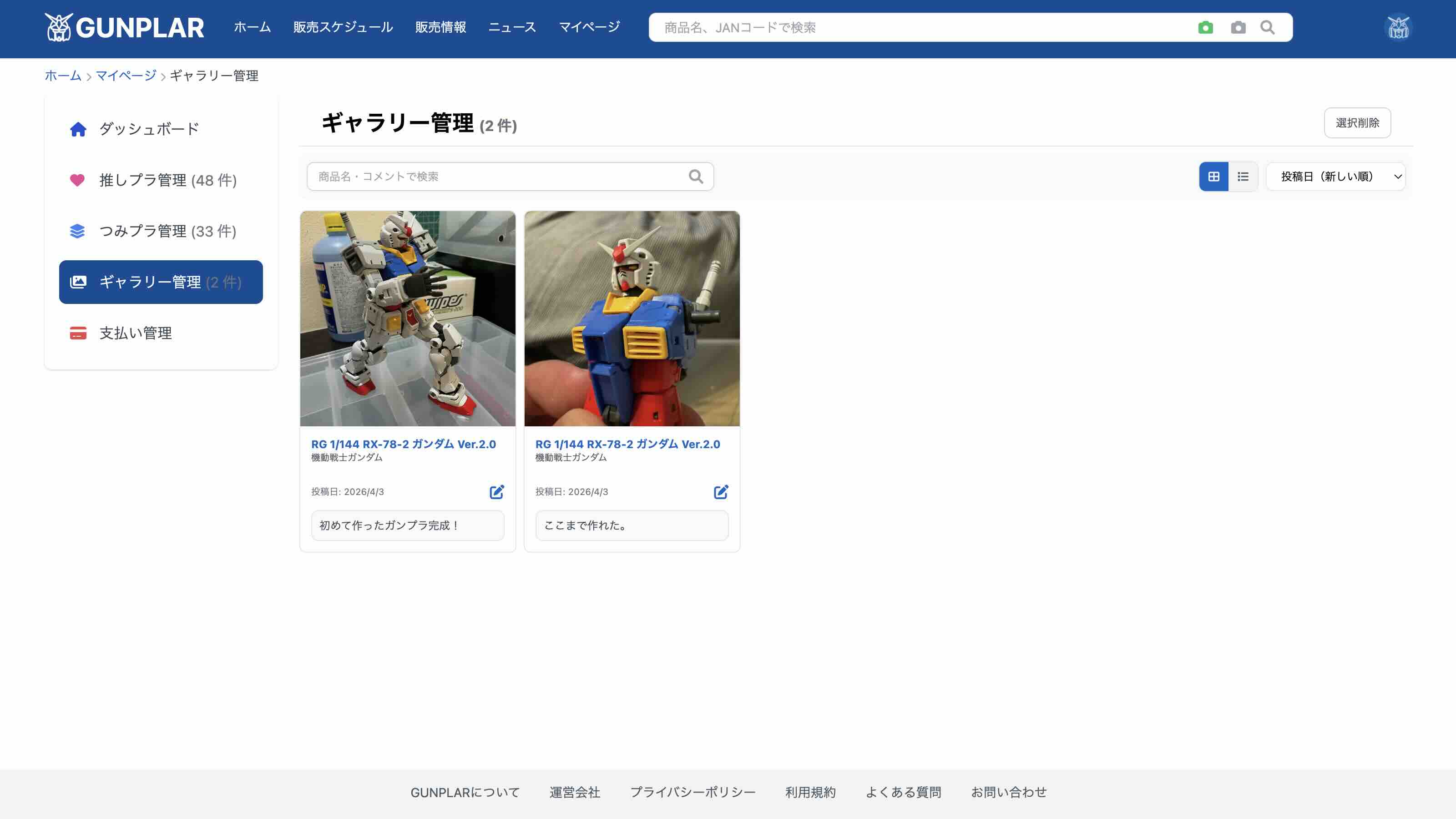Screen dimensions: 1456x819
Task: Click the GUNPLAR logo in the header
Action: pyautogui.click(x=124, y=27)
